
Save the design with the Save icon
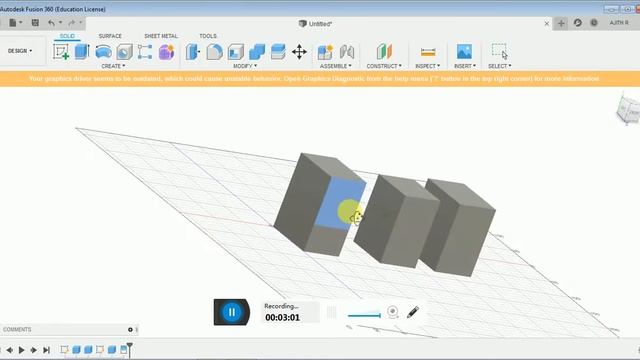(35, 23)
